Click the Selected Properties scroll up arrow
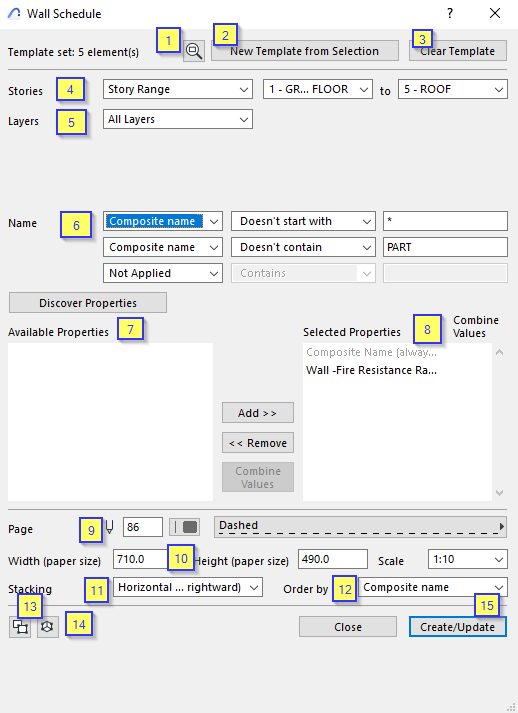This screenshot has width=518, height=713. (x=499, y=352)
